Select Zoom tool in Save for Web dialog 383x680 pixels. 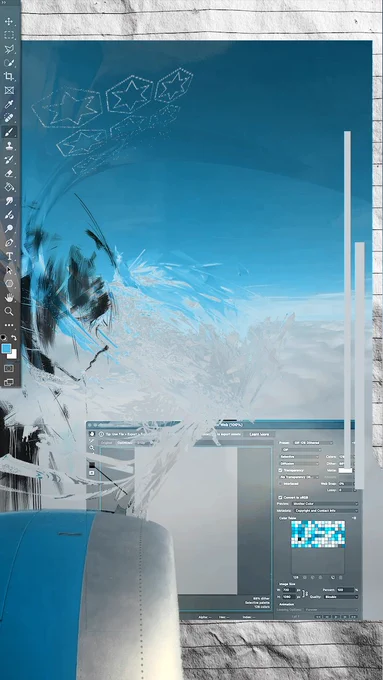pyautogui.click(x=92, y=448)
